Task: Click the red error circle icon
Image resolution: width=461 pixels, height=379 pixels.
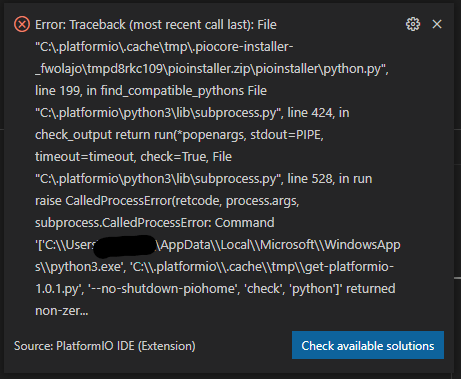Action: (22, 25)
